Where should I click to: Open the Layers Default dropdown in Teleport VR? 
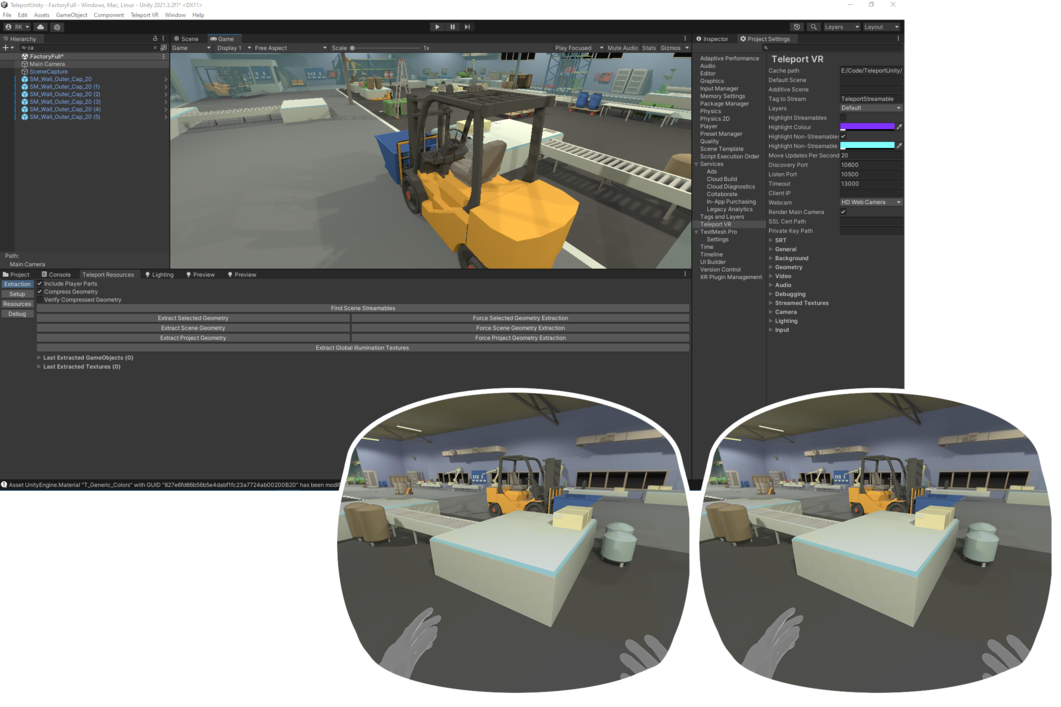(871, 108)
